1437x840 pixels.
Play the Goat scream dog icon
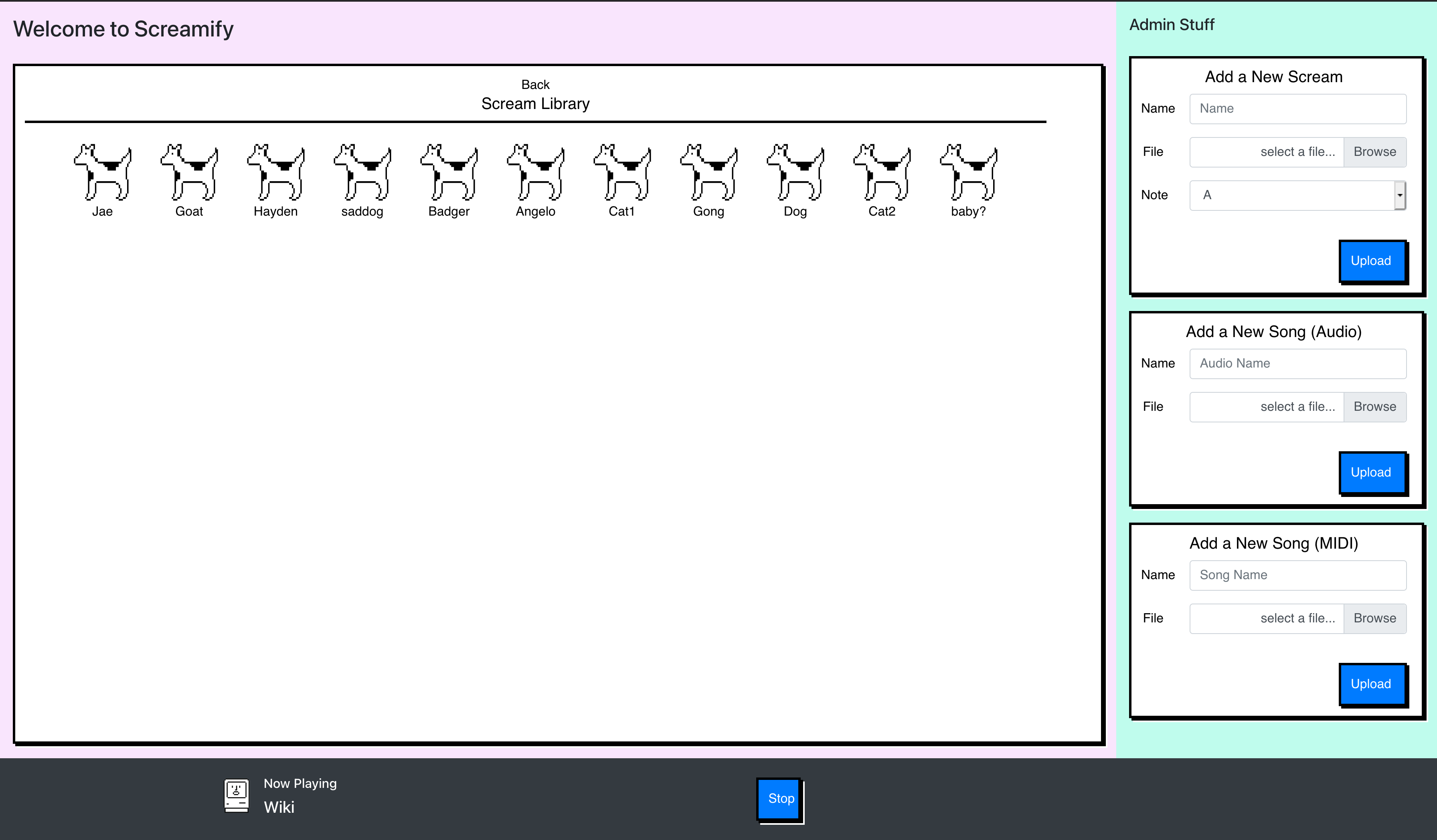pos(189,172)
